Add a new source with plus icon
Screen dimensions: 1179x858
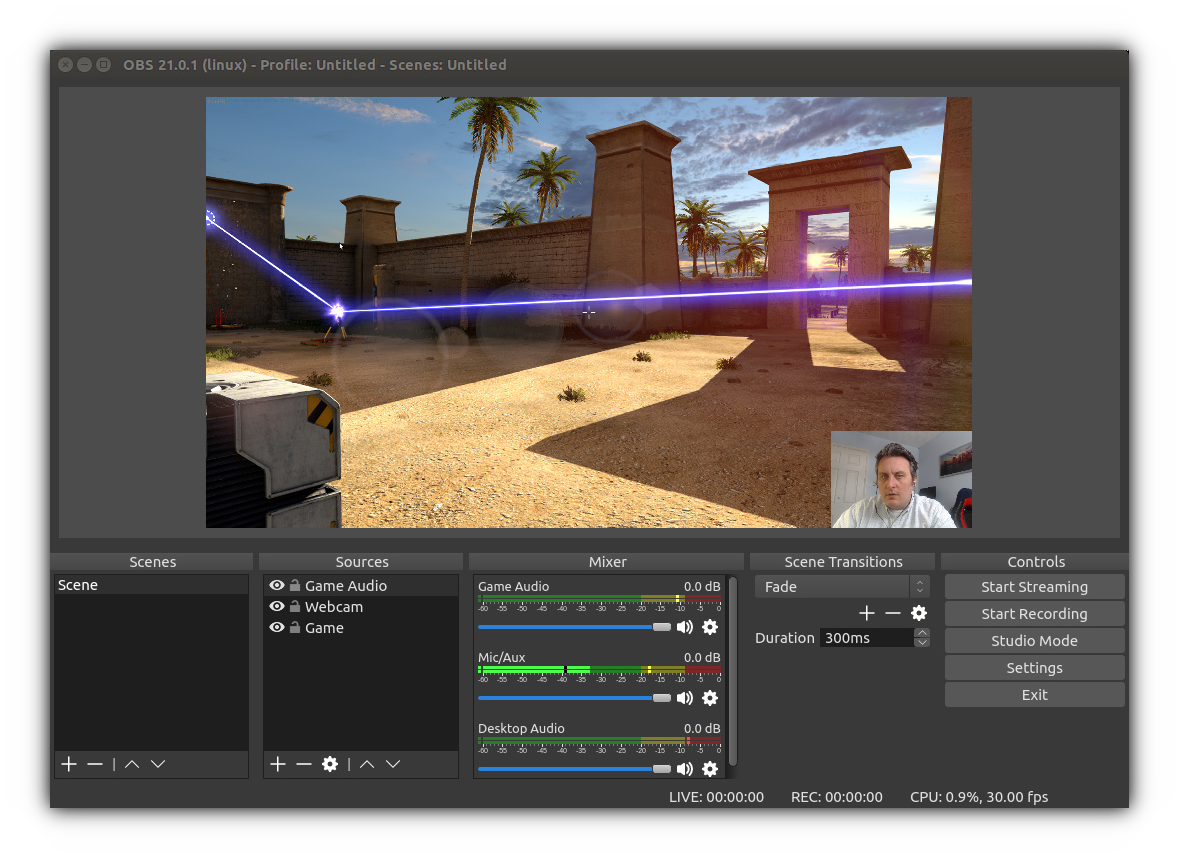[x=278, y=764]
